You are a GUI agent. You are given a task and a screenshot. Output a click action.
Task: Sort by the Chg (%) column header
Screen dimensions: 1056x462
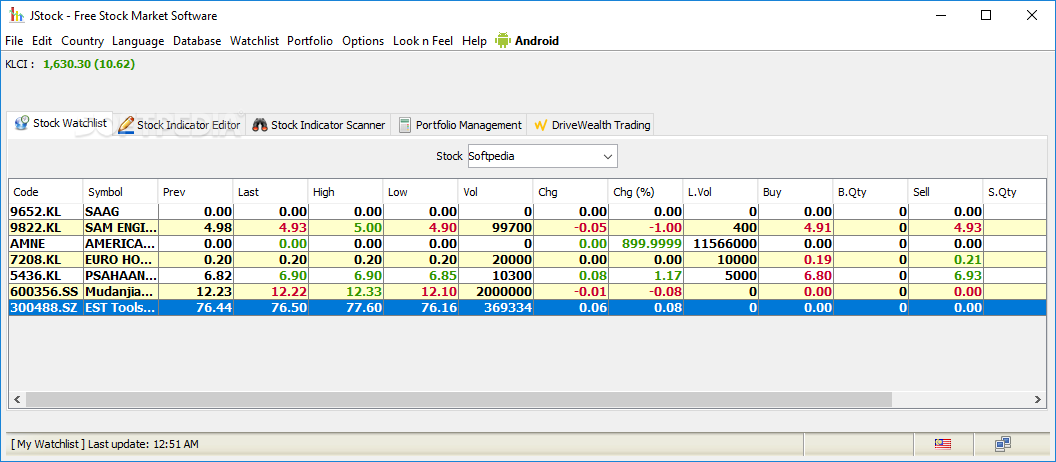646,192
